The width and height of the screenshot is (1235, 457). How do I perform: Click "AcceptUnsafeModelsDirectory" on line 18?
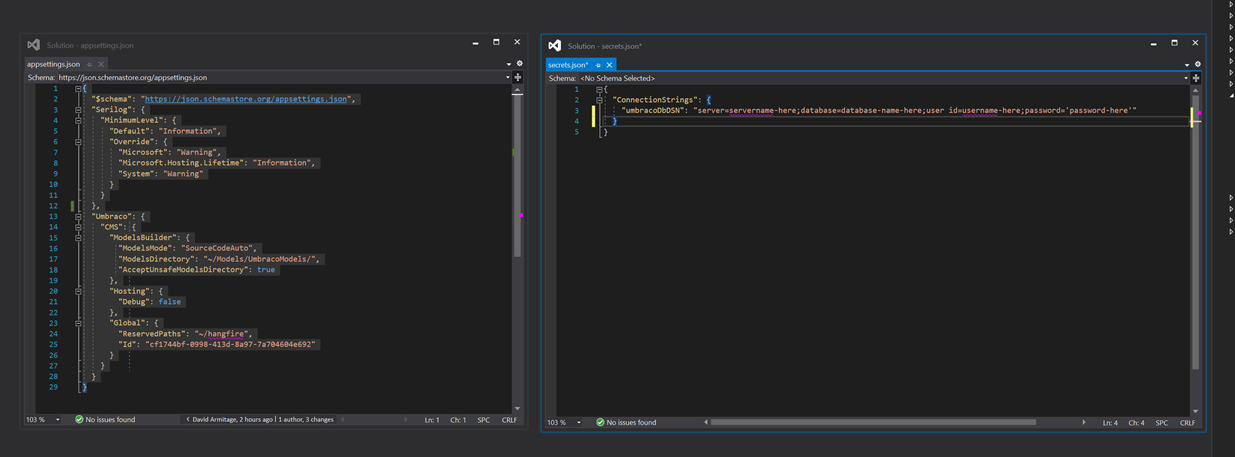[x=182, y=270]
